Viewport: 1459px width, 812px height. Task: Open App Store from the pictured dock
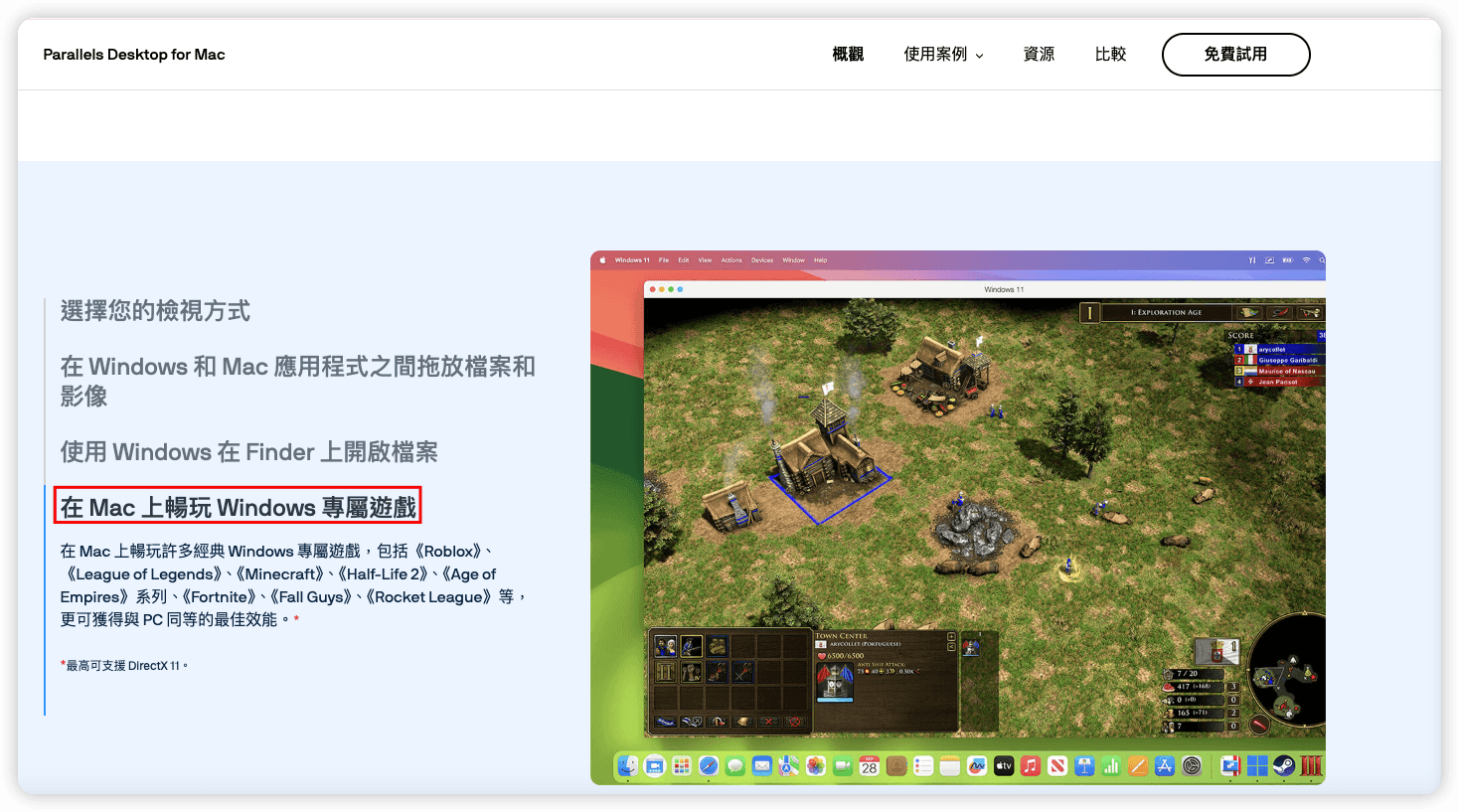tap(1165, 766)
